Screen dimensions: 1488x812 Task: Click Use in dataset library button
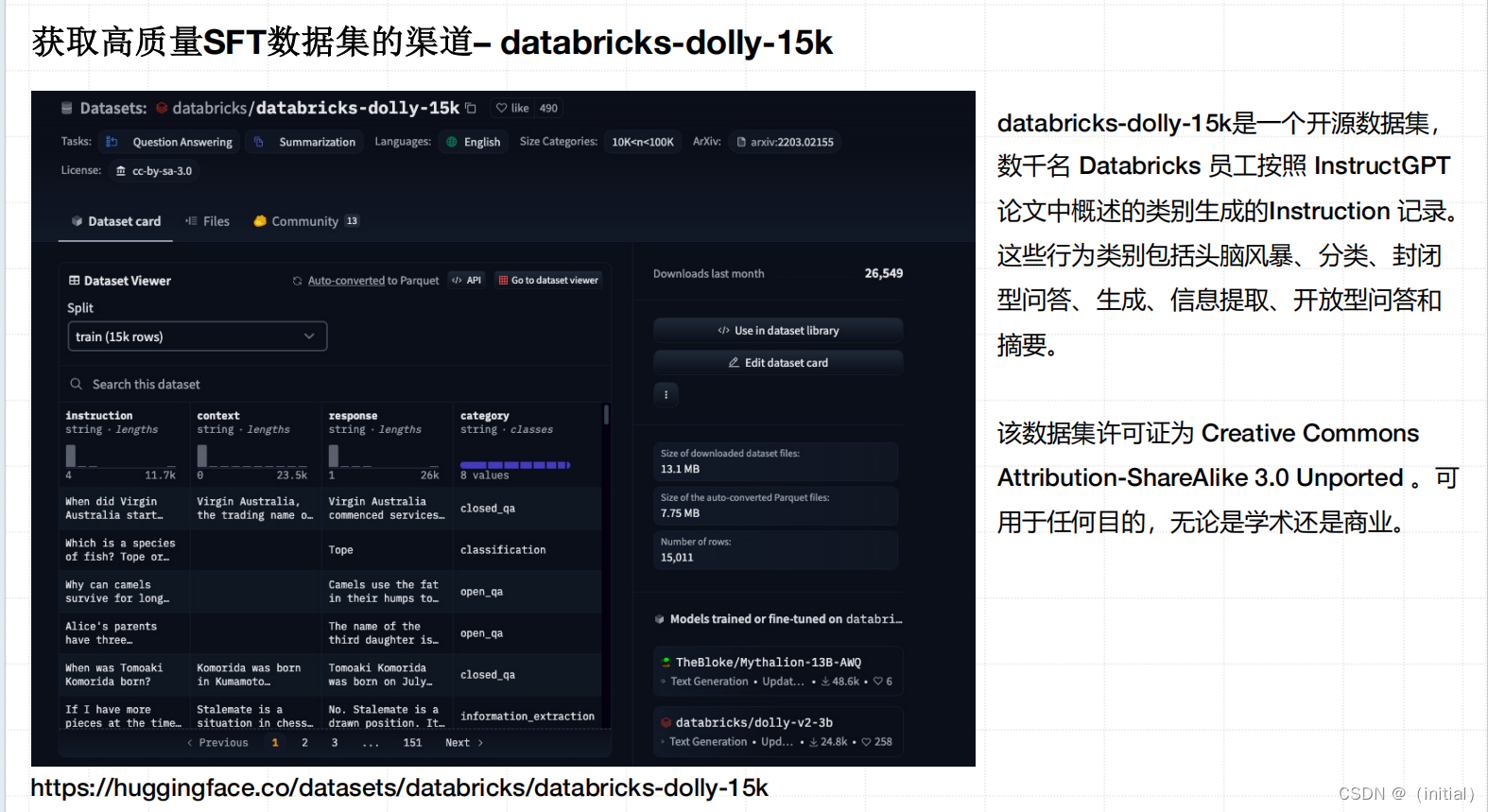coord(778,331)
